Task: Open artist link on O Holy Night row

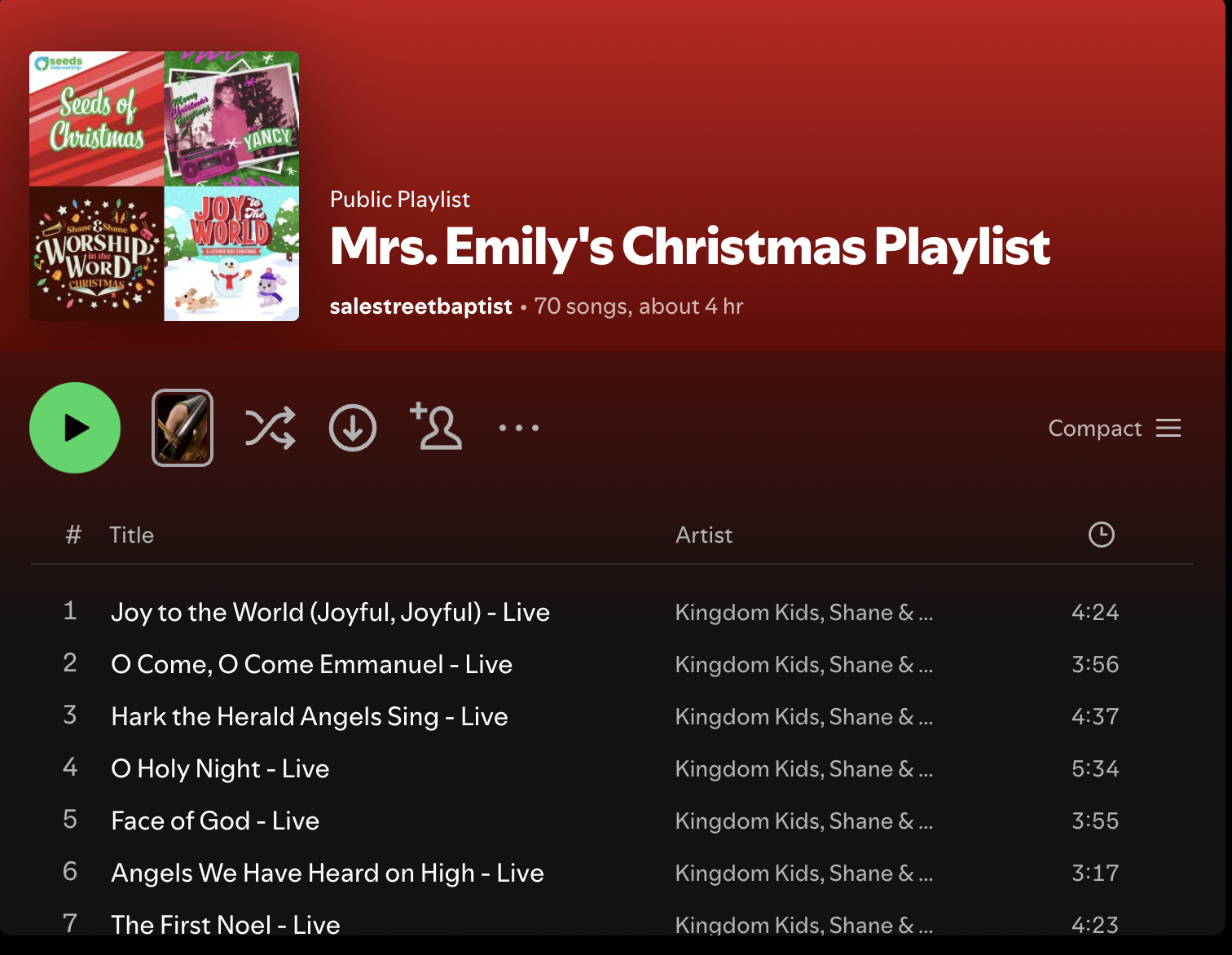Action: (804, 768)
